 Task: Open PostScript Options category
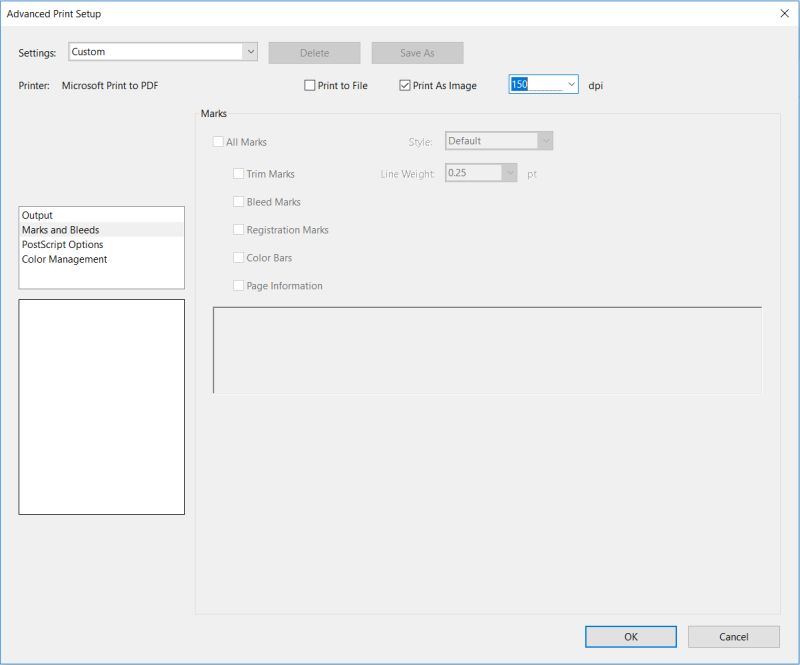click(x=102, y=244)
